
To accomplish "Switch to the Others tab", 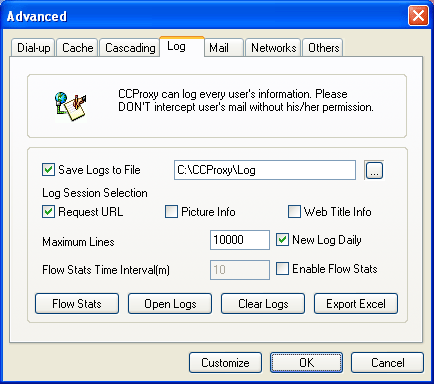I will (323, 48).
